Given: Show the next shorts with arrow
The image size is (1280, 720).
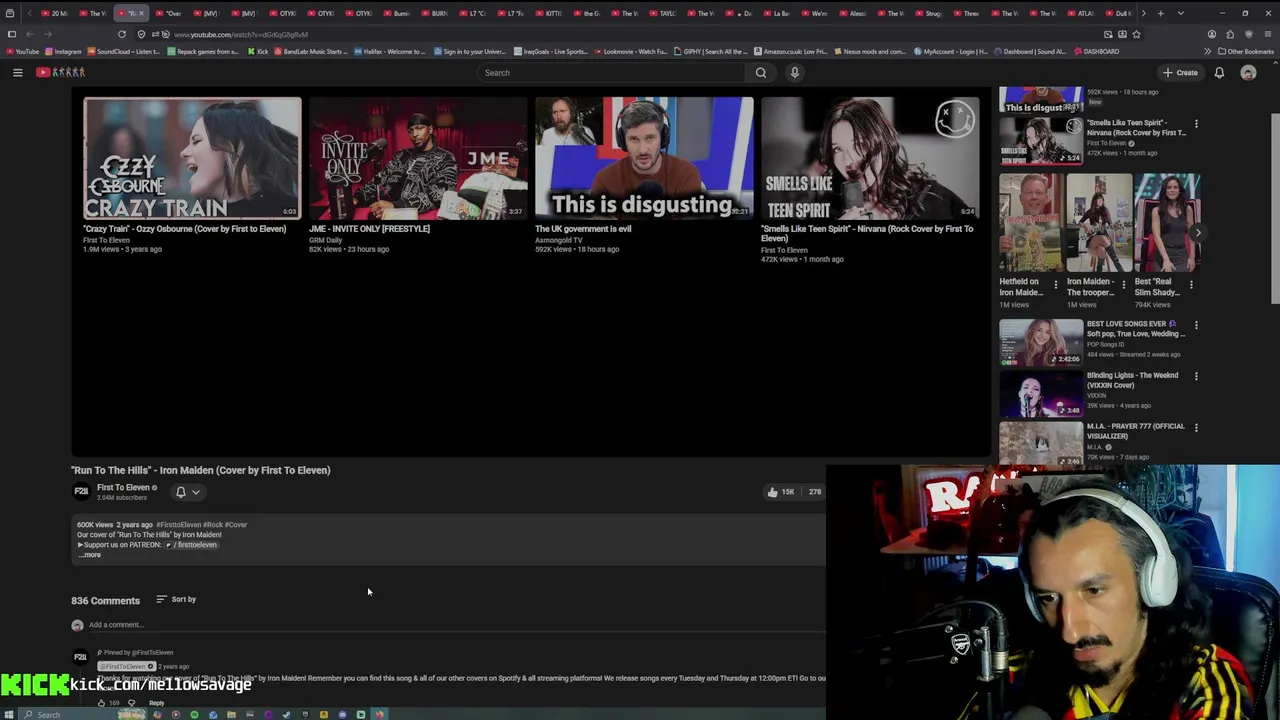Looking at the screenshot, I should click(x=1198, y=232).
